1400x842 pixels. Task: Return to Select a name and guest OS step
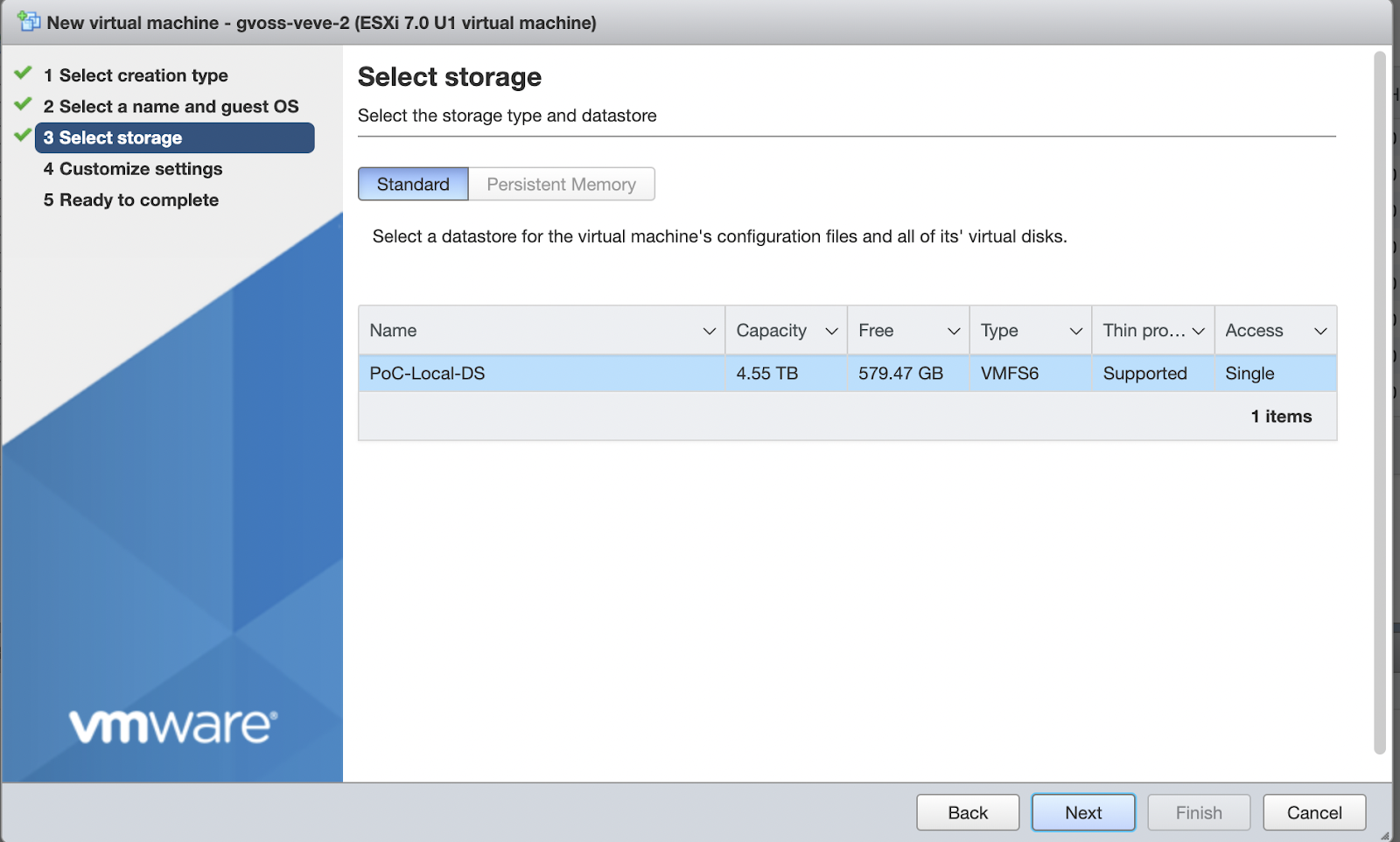pyautogui.click(x=171, y=105)
